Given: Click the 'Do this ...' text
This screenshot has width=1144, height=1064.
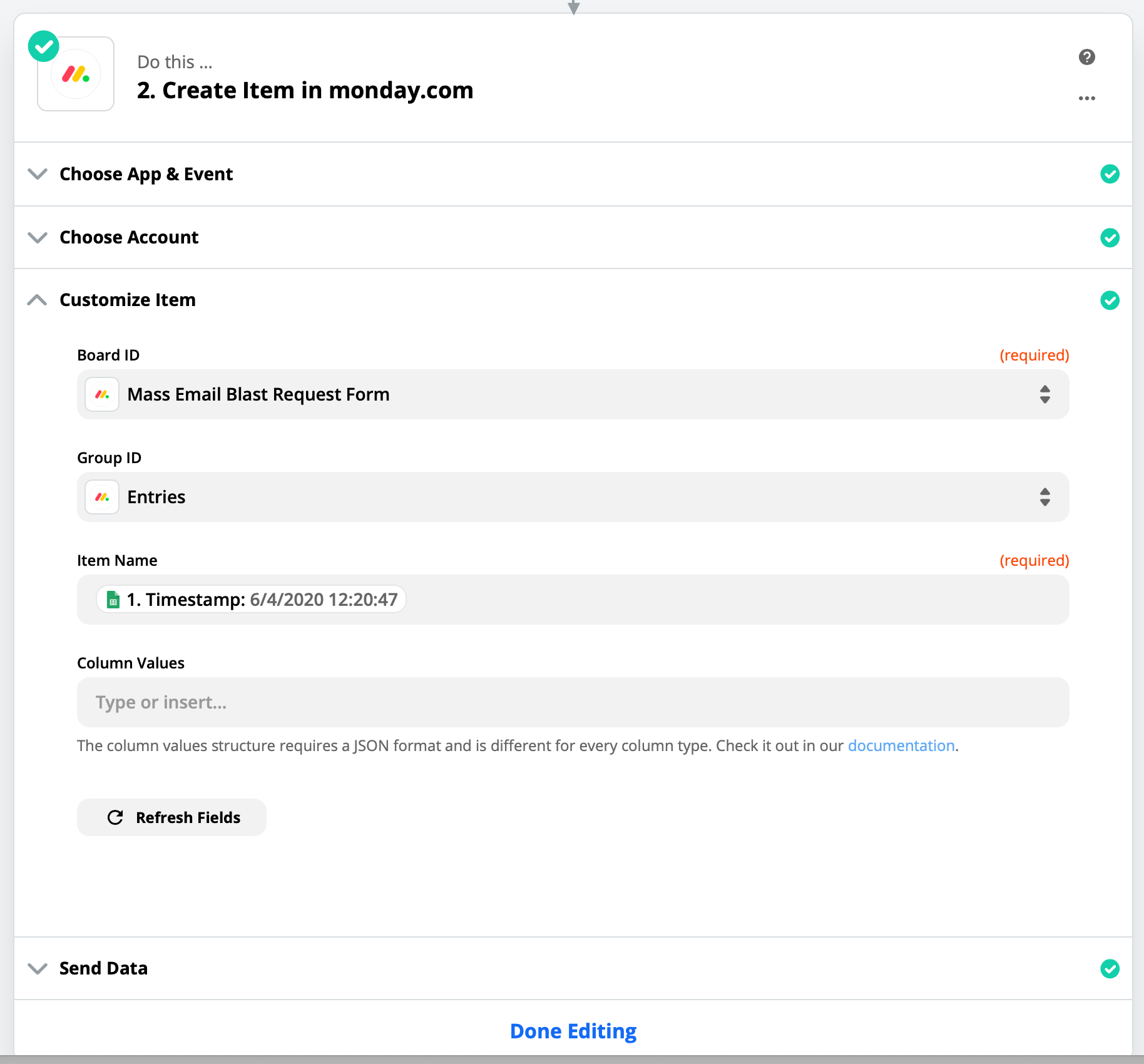Looking at the screenshot, I should 175,62.
